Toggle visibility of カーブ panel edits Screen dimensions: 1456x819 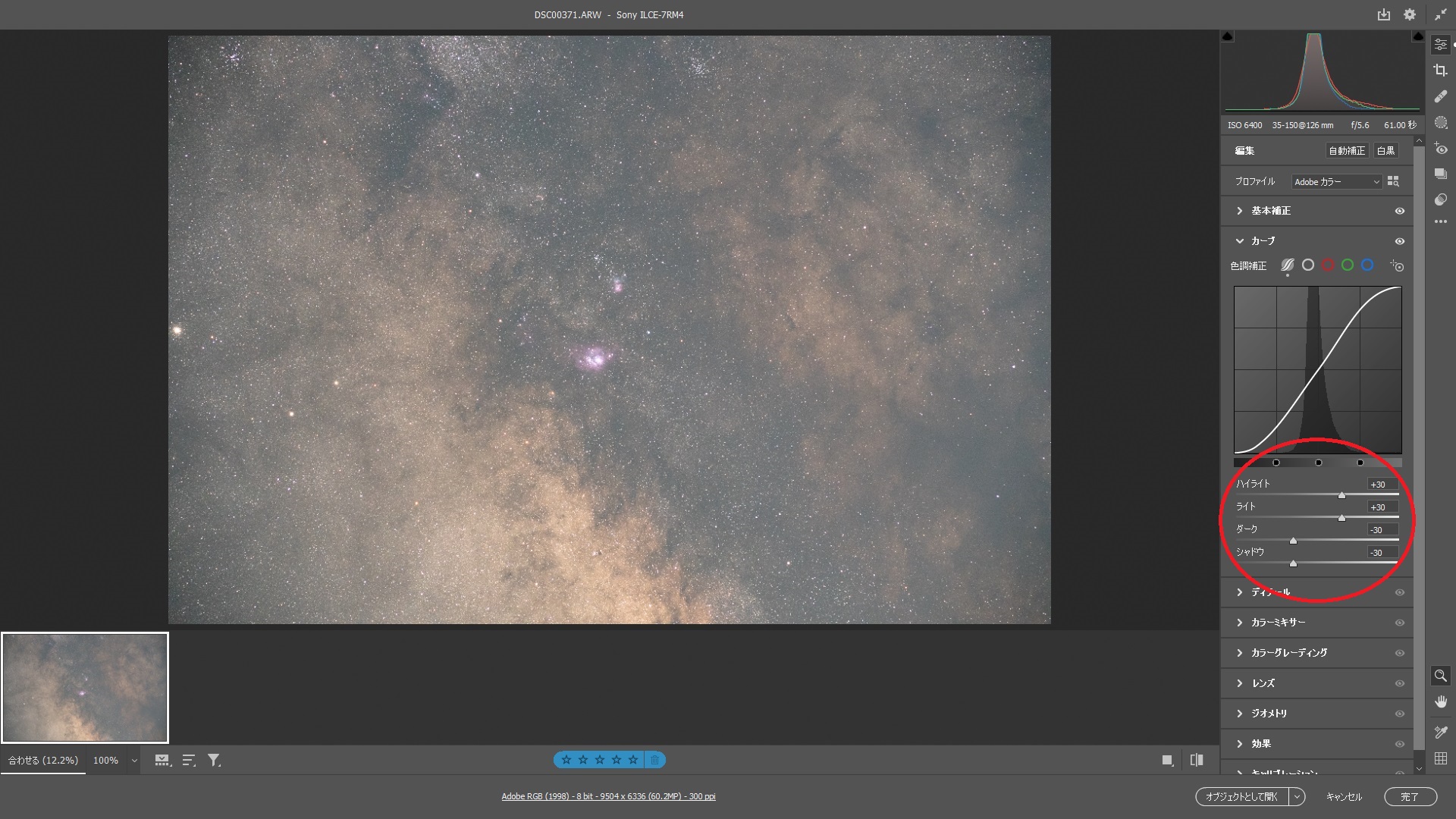pos(1400,241)
